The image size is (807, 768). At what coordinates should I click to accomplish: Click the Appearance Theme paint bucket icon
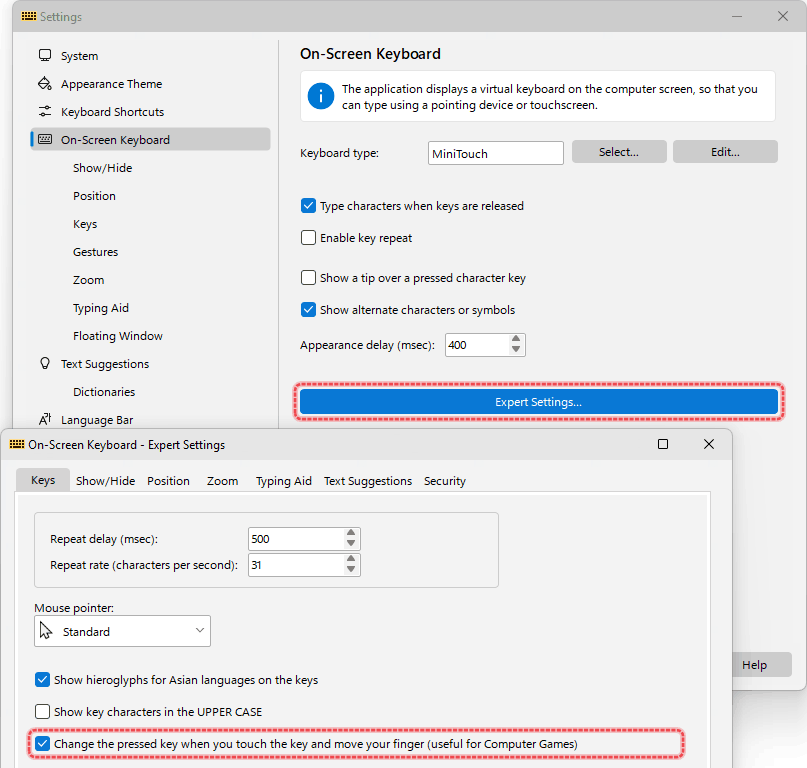[x=45, y=83]
